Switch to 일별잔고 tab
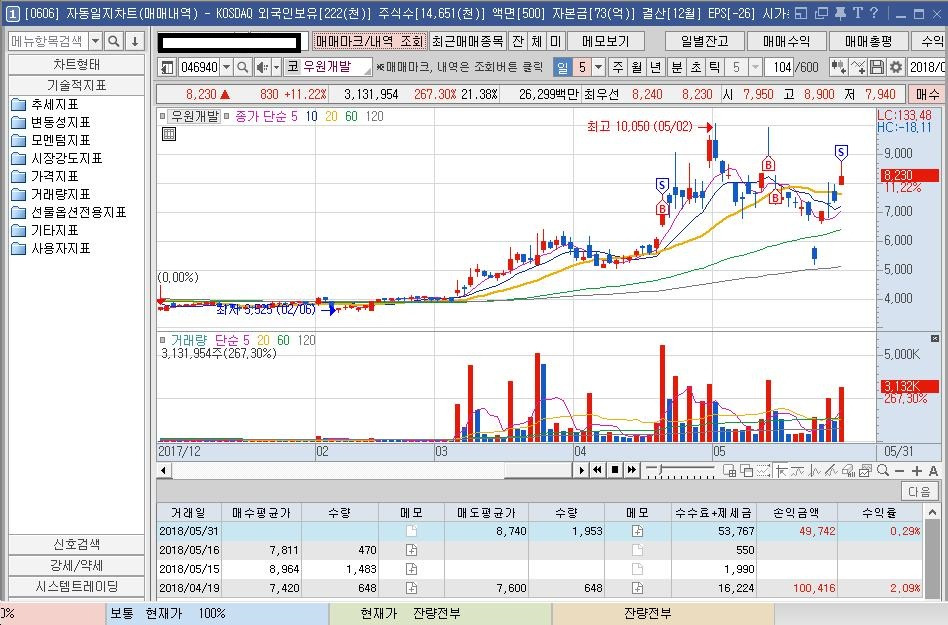This screenshot has height=625, width=948. tap(704, 41)
